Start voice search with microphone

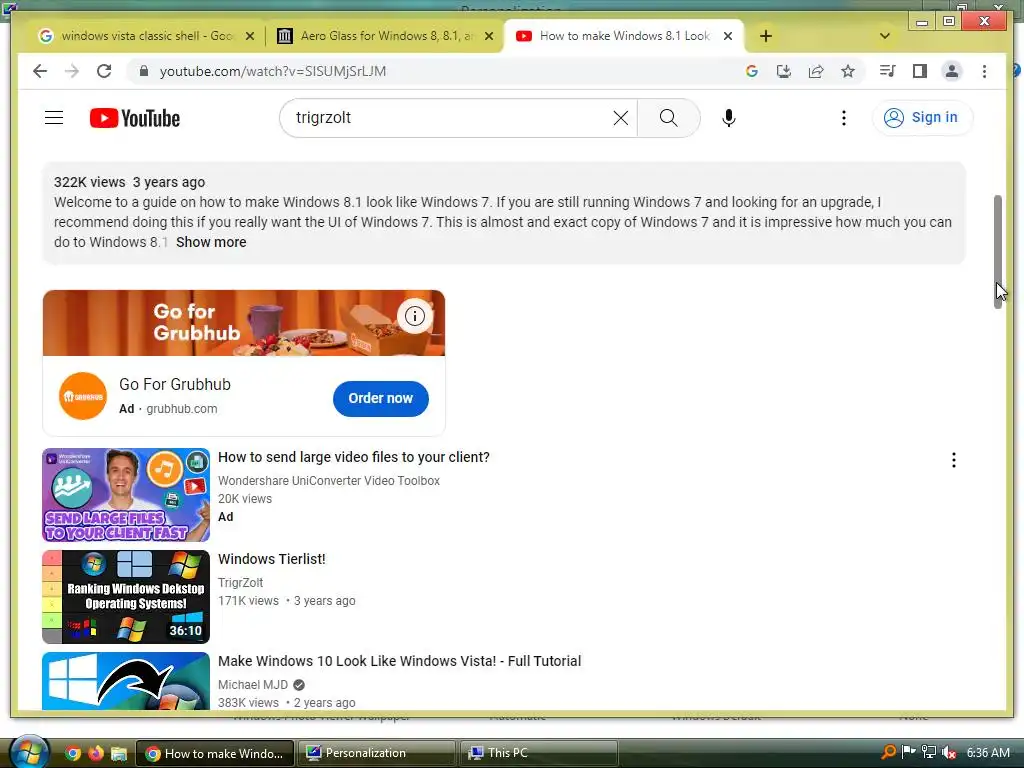click(x=729, y=118)
